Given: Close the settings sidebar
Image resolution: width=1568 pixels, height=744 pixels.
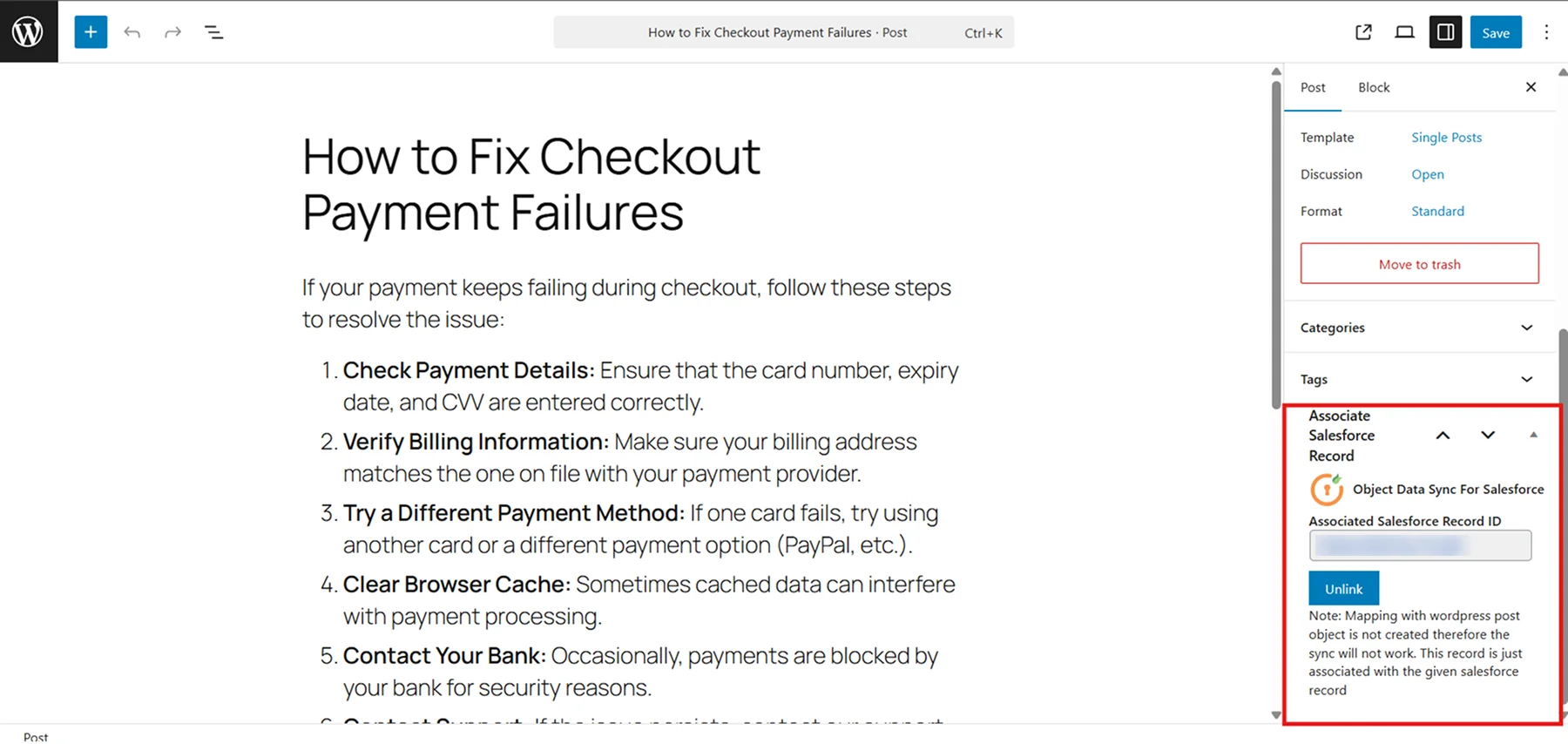Looking at the screenshot, I should pos(1531,87).
